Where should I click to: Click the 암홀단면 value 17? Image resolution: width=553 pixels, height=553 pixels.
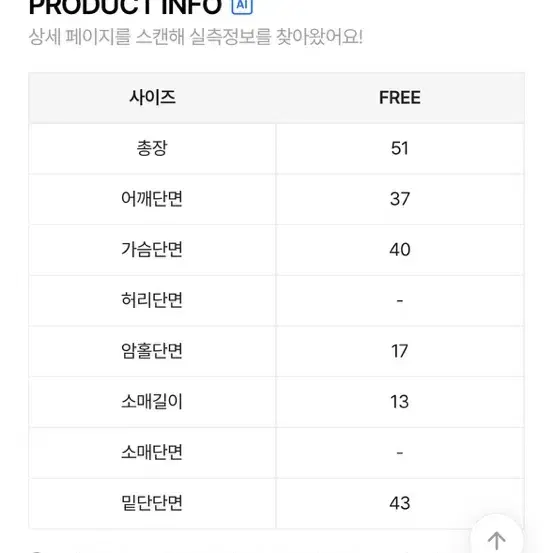click(400, 351)
